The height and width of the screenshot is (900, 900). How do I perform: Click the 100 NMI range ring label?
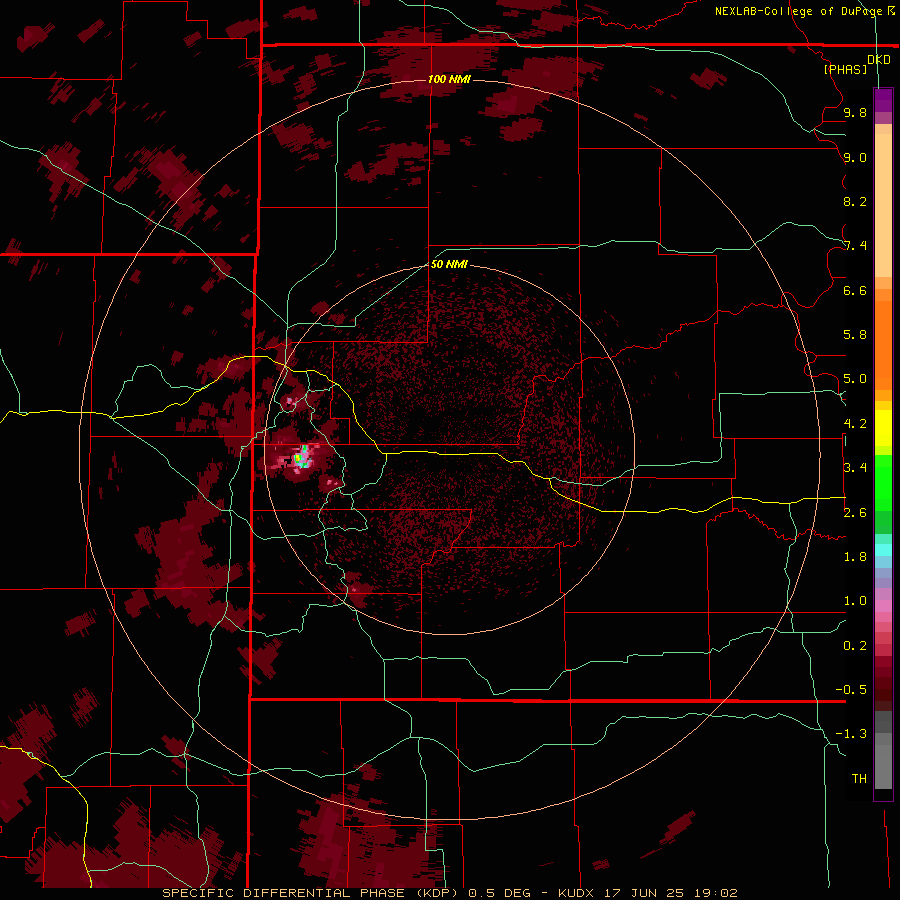pyautogui.click(x=449, y=79)
